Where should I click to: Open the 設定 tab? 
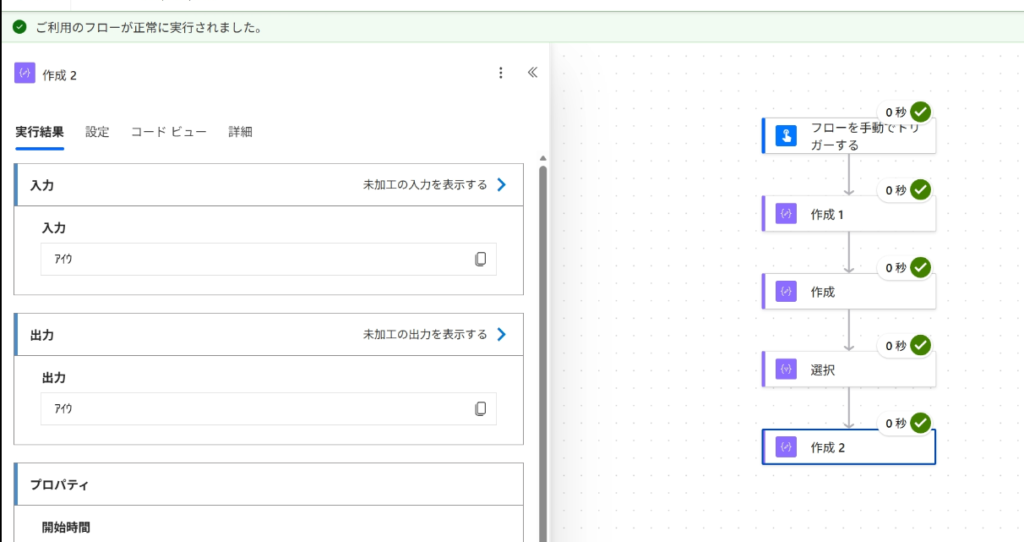97,132
